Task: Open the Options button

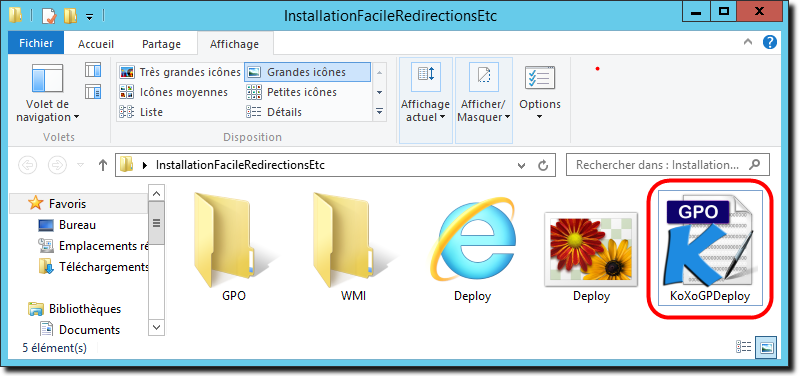Action: [x=540, y=93]
